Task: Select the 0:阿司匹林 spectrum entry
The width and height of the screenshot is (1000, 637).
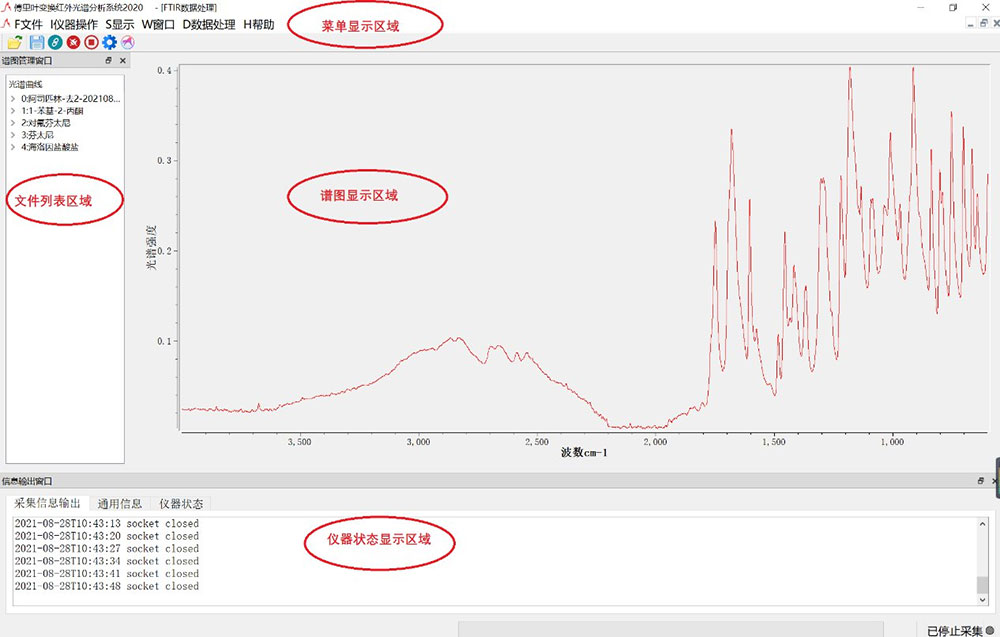Action: coord(71,99)
